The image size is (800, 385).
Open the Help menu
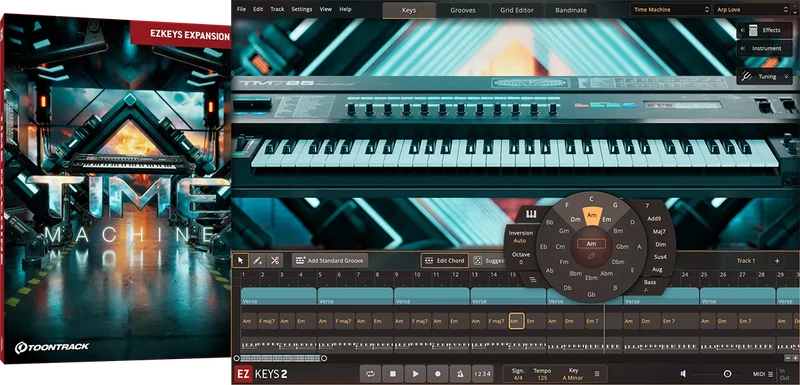pos(345,9)
